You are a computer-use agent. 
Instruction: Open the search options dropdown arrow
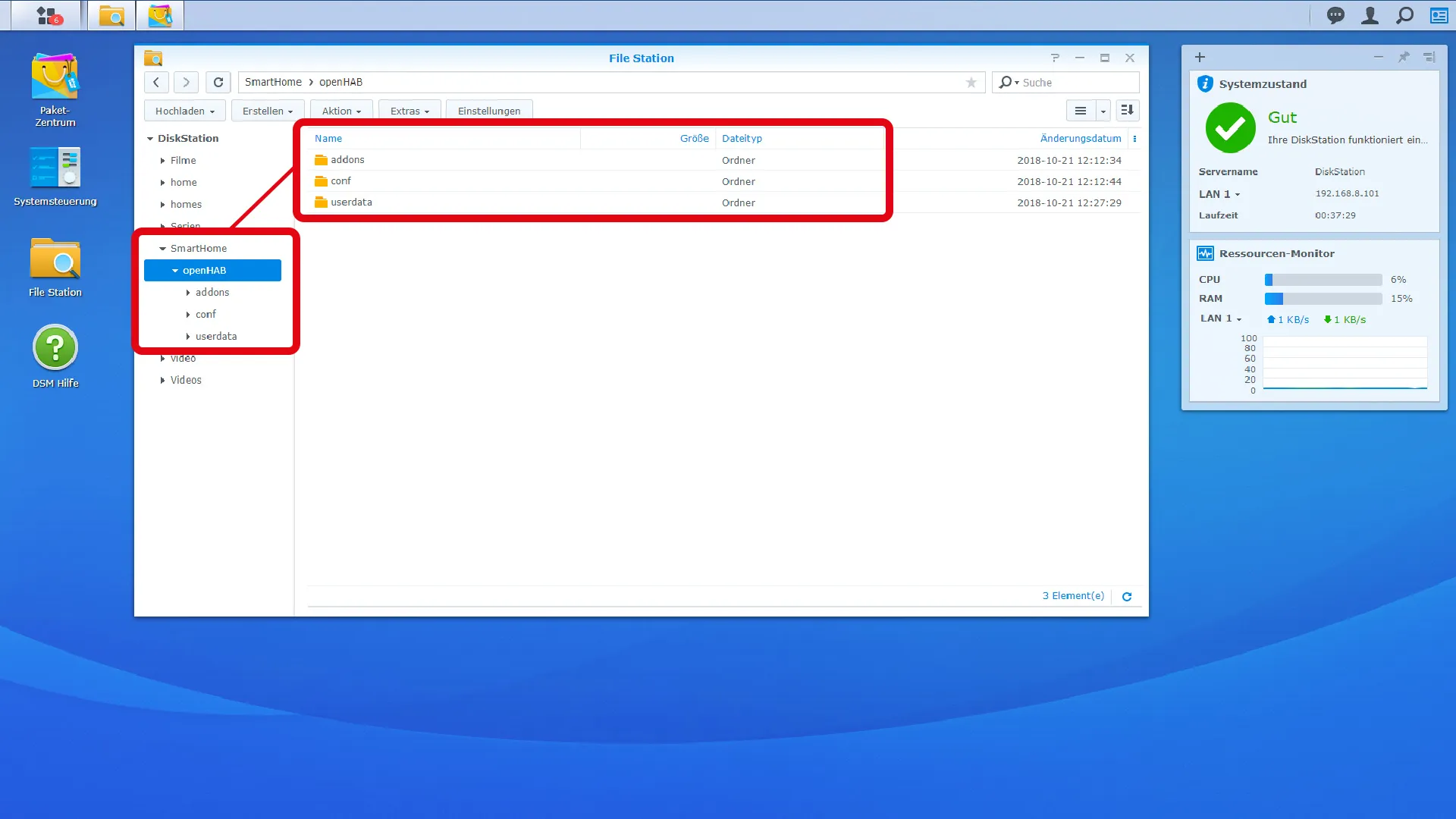1017,83
